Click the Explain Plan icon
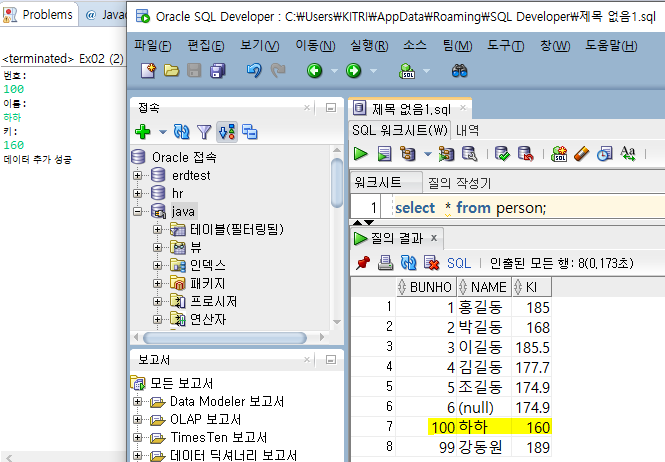 408,154
